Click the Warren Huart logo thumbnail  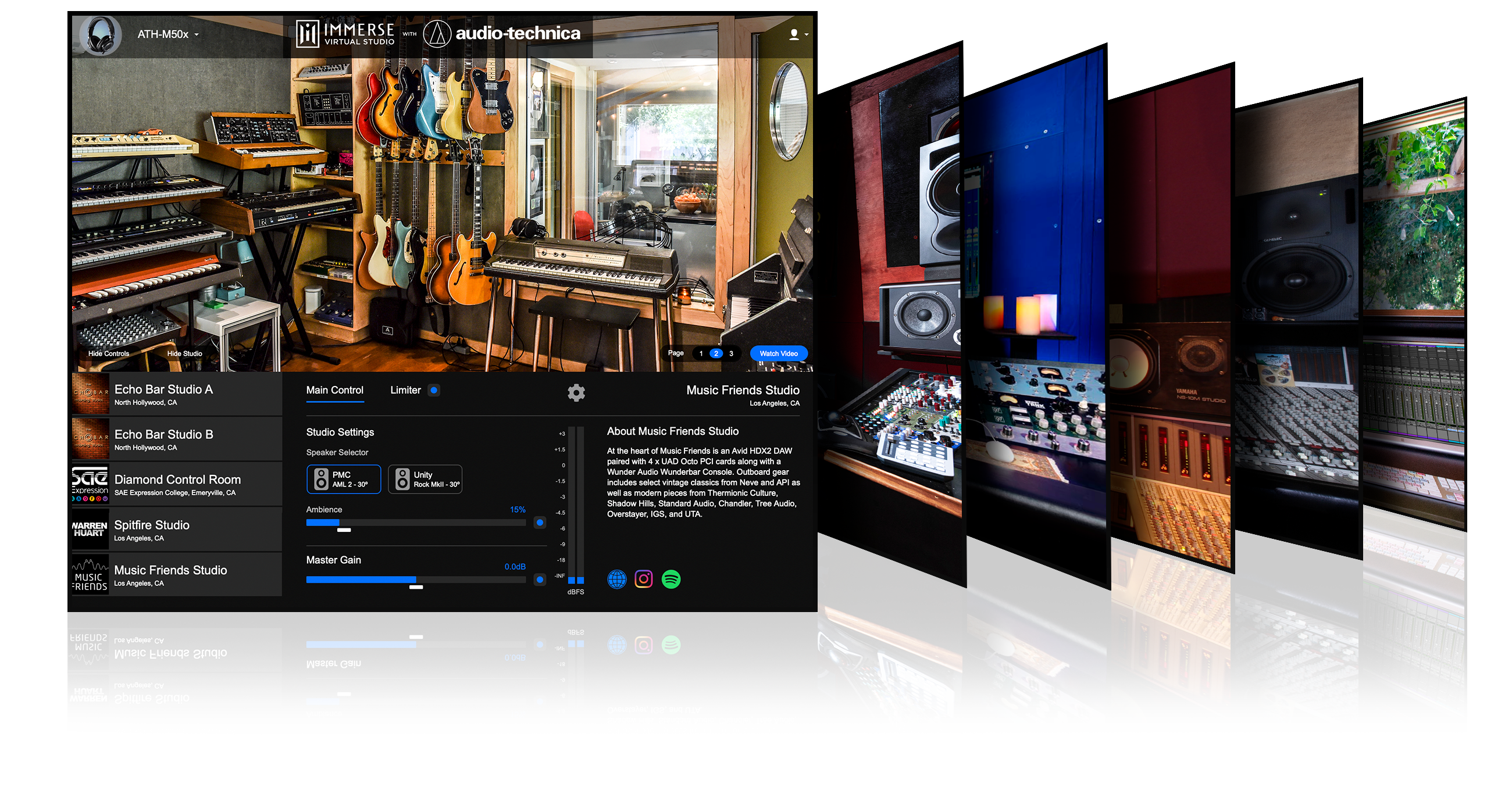click(x=90, y=530)
